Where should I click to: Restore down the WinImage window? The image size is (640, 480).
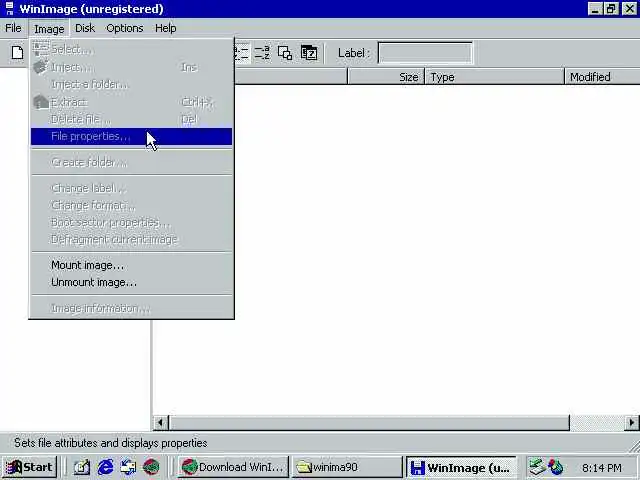611,9
